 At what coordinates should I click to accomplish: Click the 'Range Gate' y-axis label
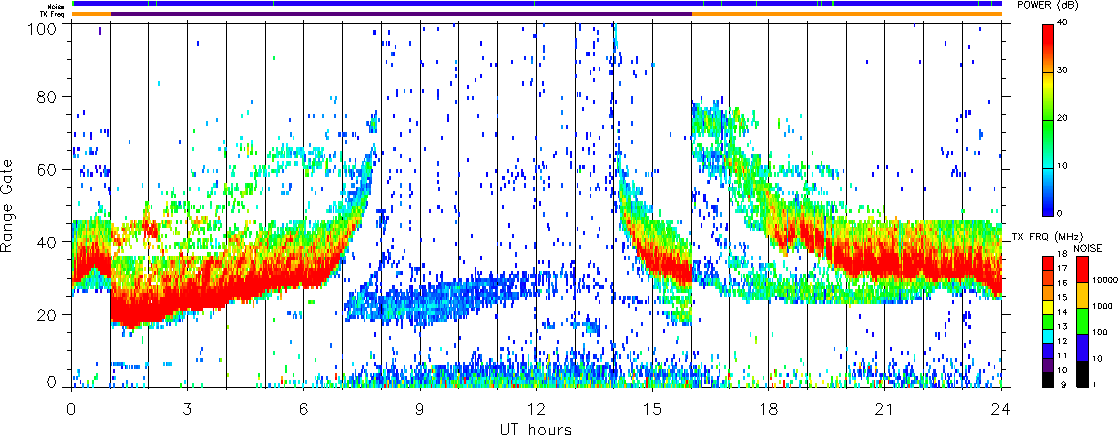coord(7,204)
